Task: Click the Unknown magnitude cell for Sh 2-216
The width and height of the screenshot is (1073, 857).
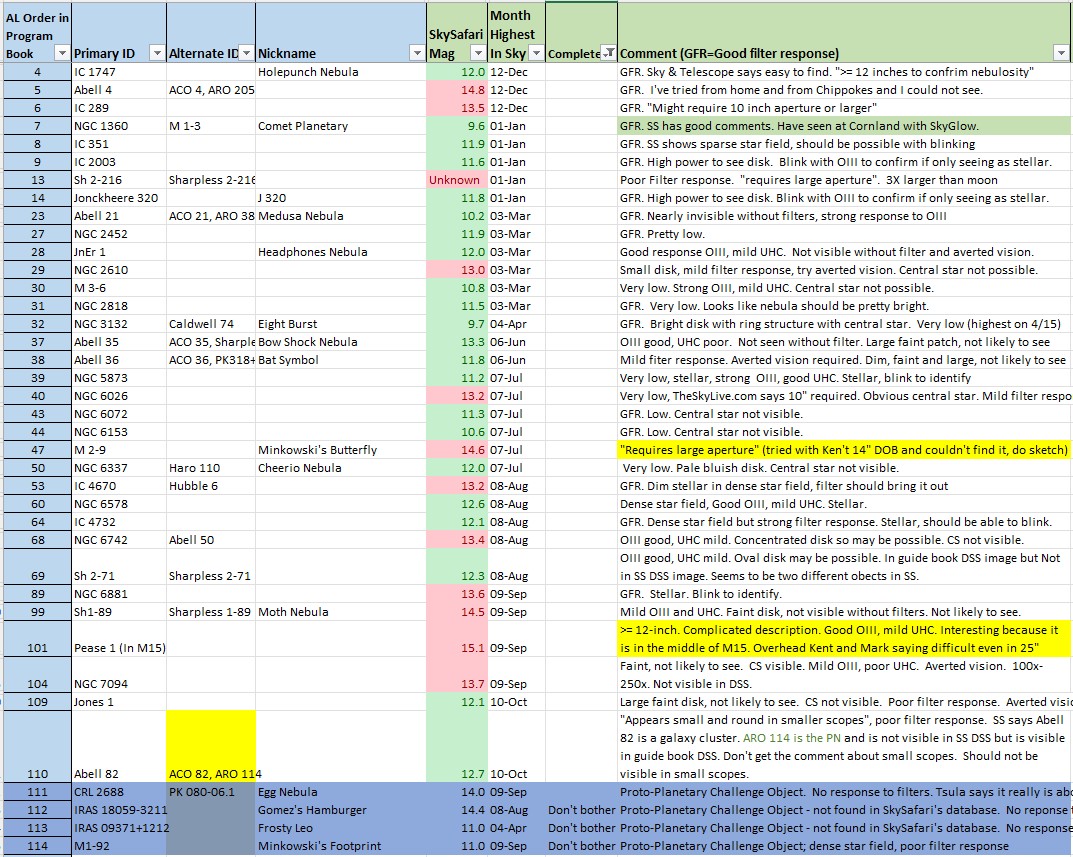Action: click(456, 180)
